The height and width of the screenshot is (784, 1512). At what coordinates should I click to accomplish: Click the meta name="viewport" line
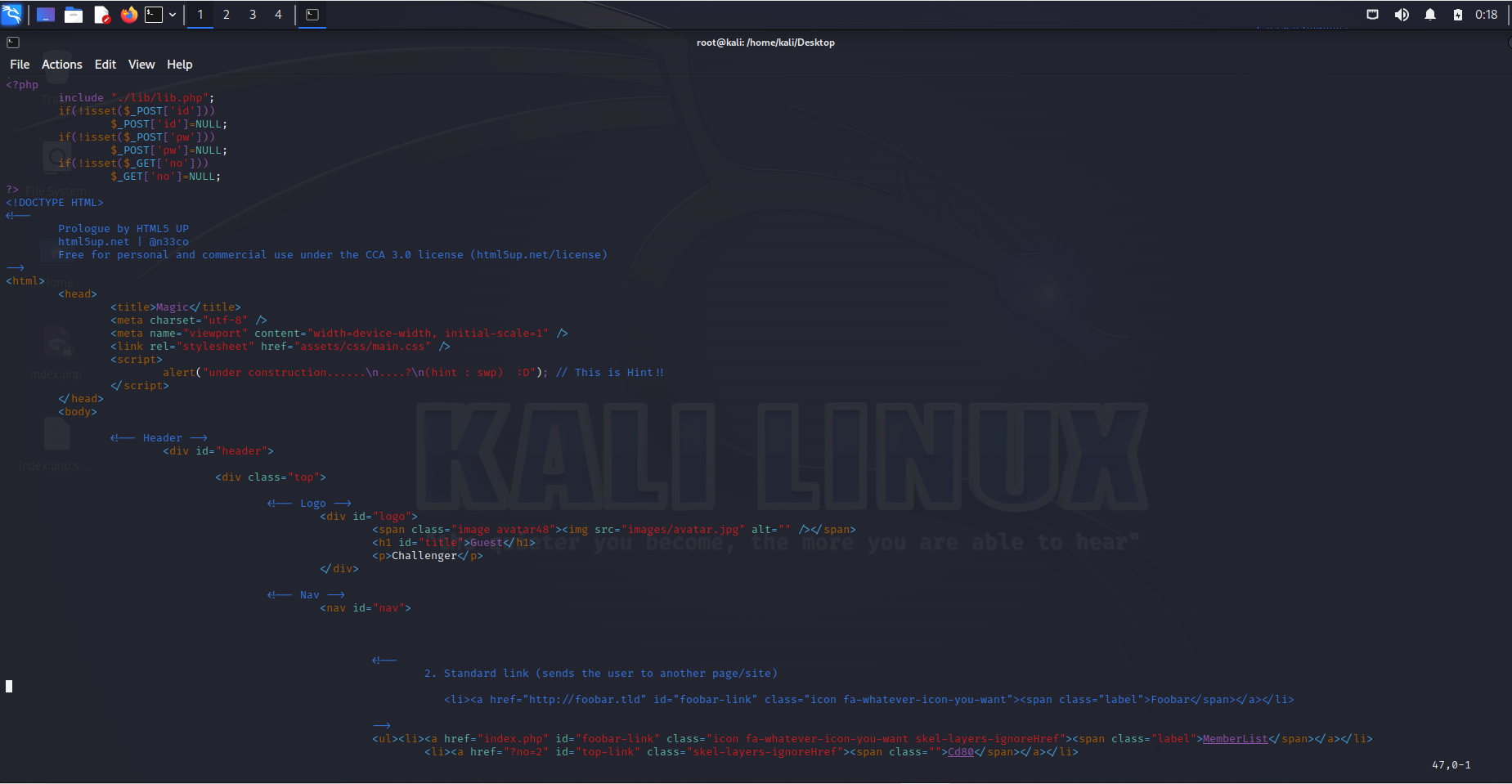(339, 334)
